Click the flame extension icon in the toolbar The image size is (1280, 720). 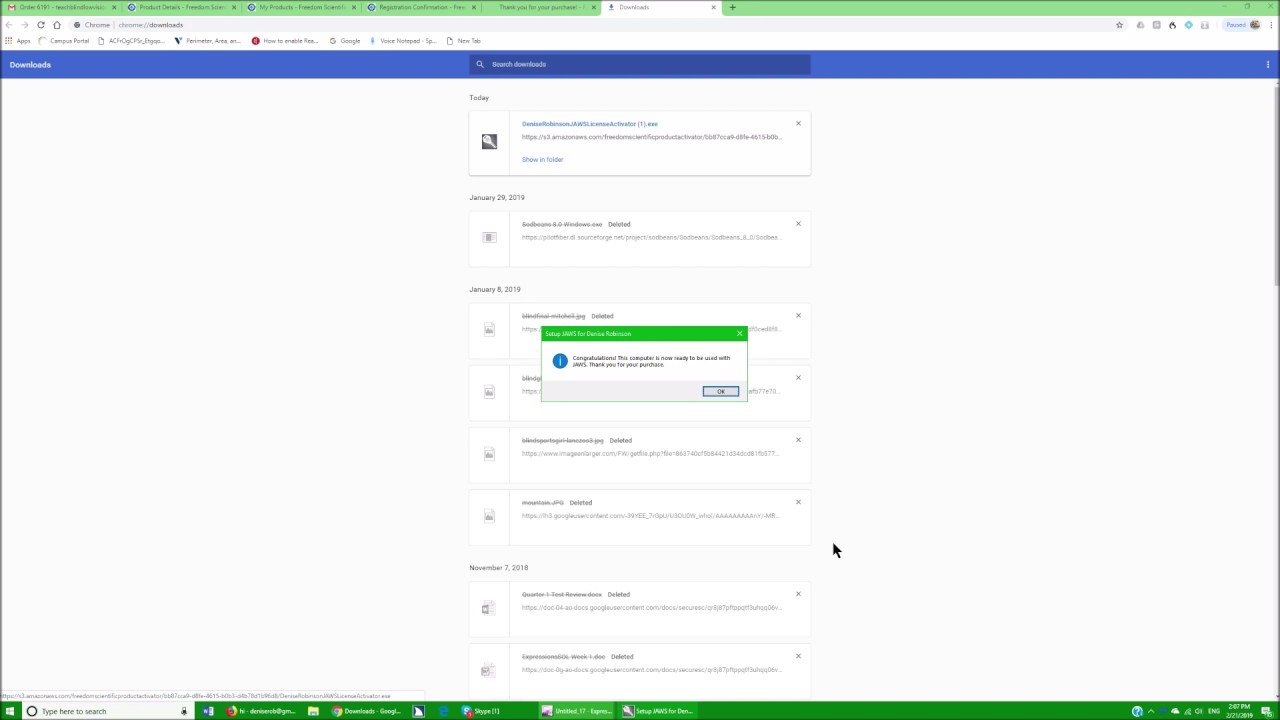(1172, 25)
